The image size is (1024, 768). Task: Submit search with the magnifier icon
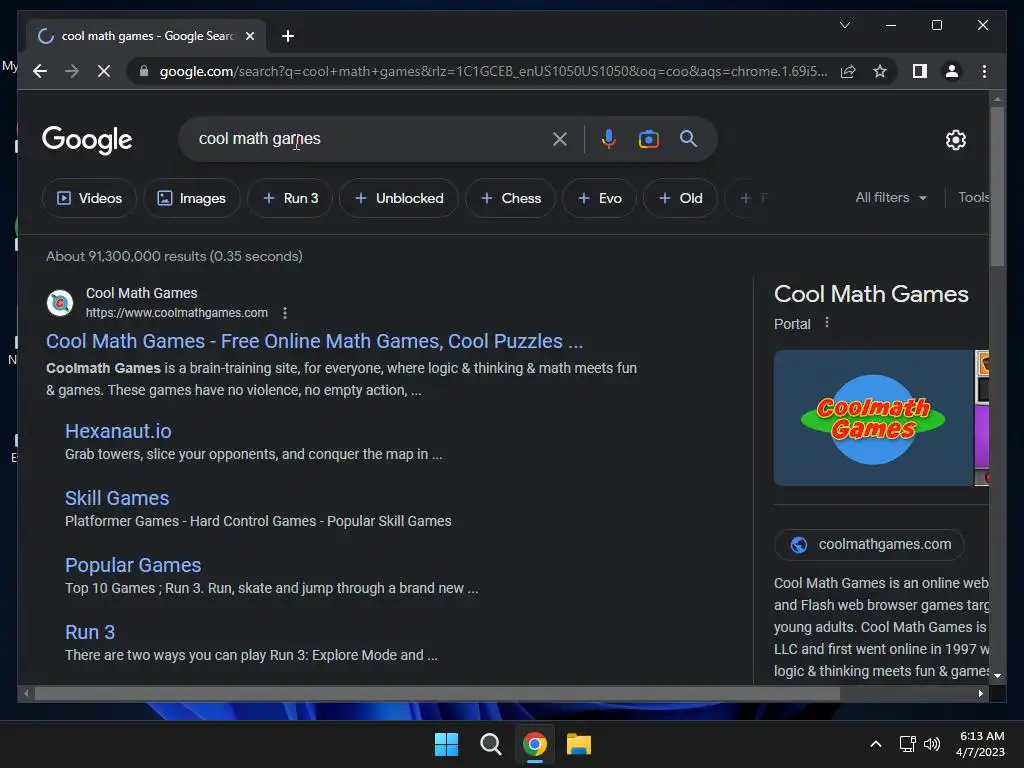point(688,138)
